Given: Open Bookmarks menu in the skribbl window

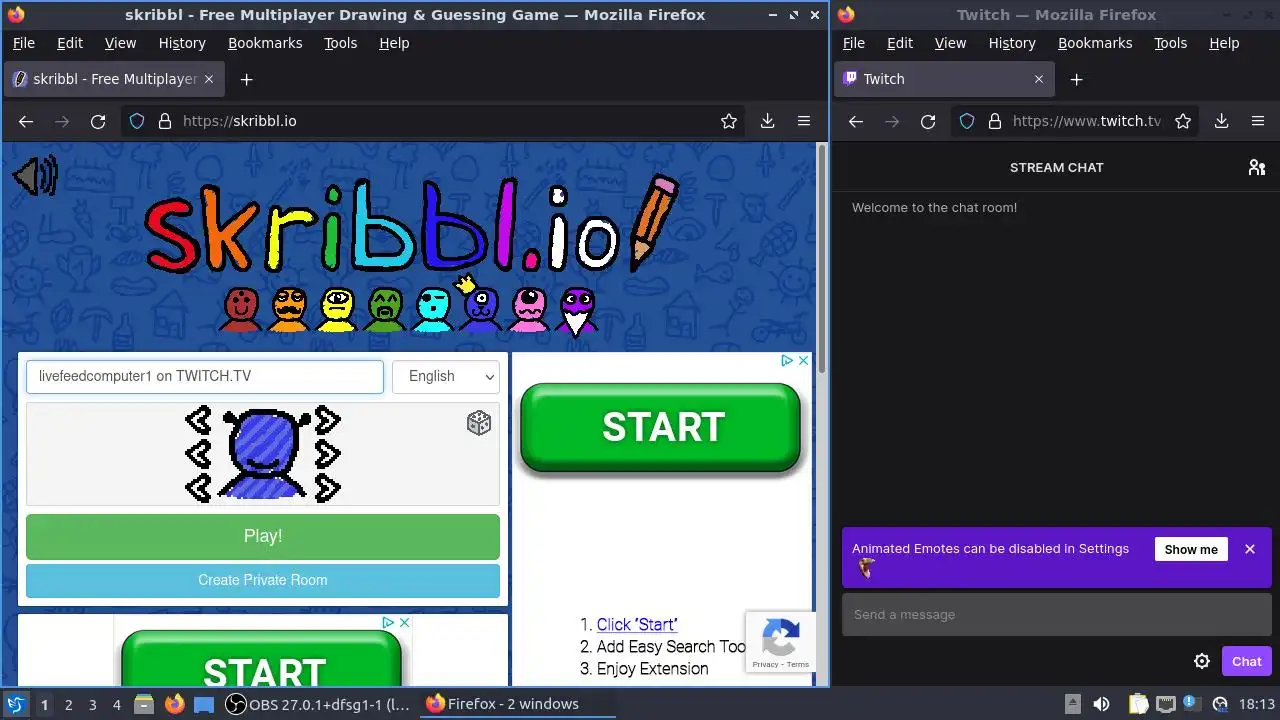Looking at the screenshot, I should tap(265, 43).
